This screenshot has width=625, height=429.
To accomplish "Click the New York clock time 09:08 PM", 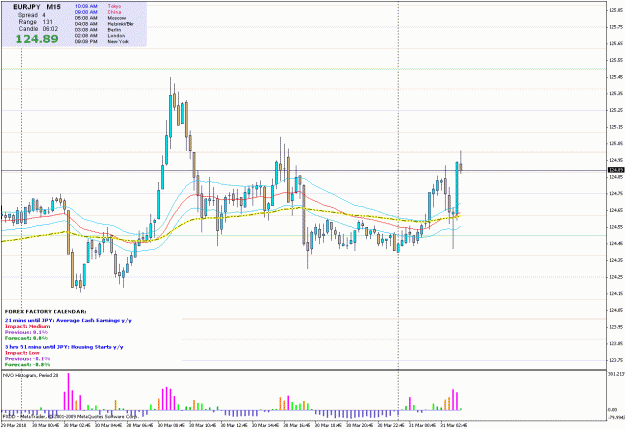I will (x=86, y=41).
